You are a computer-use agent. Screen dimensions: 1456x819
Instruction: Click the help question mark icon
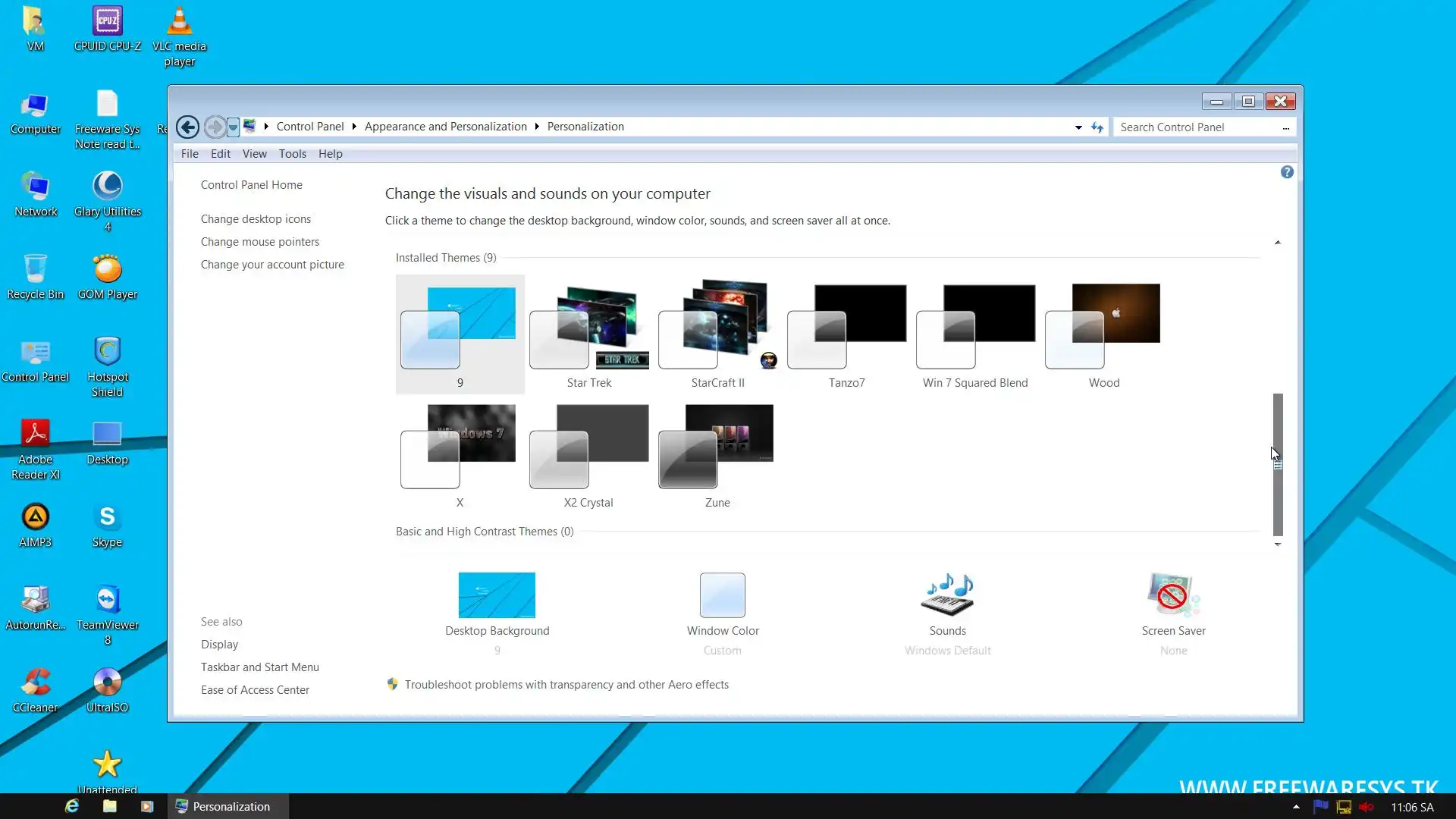click(1287, 172)
